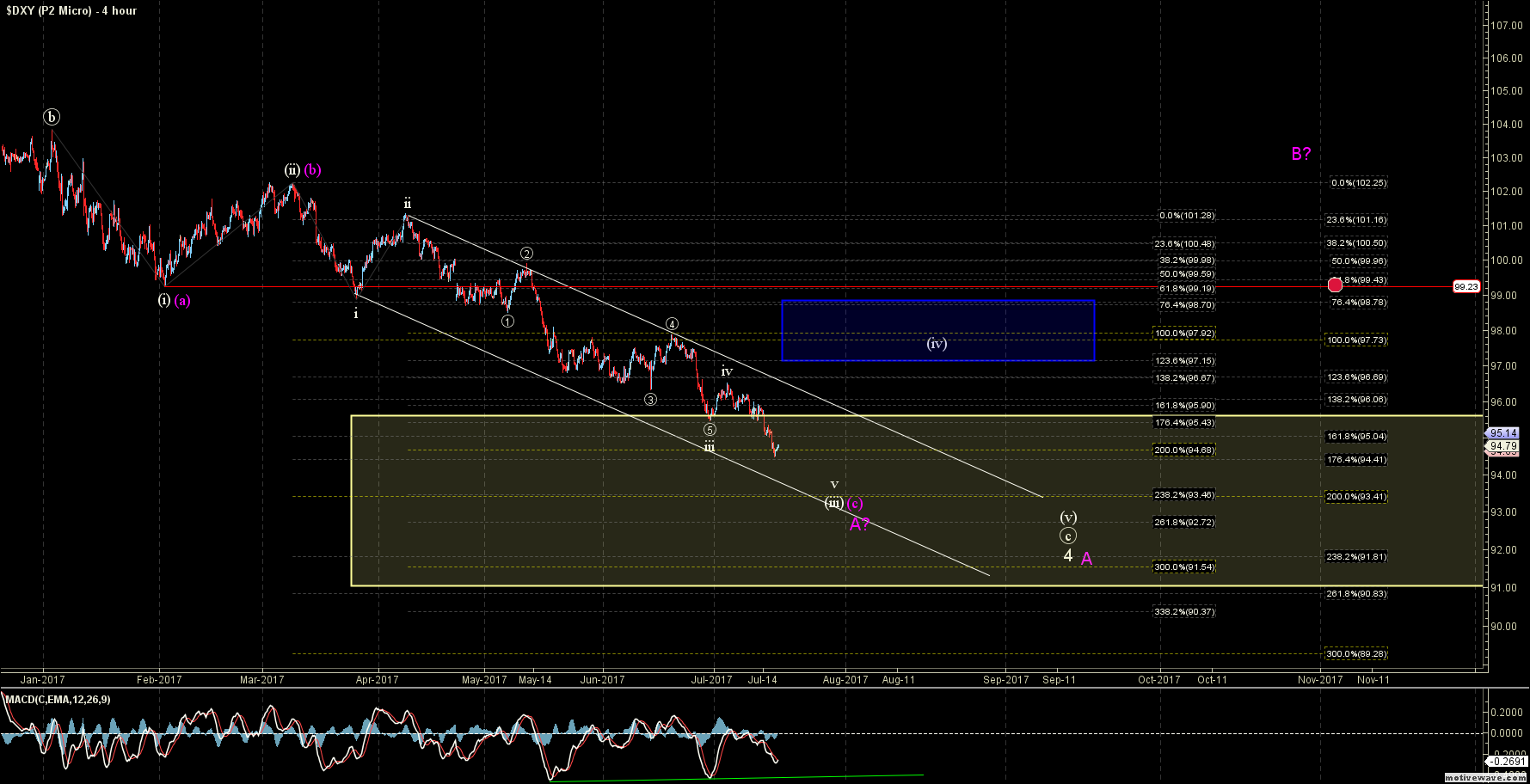Click the Jan-2017 date on time axis
The height and width of the screenshot is (784, 1530).
(43, 679)
